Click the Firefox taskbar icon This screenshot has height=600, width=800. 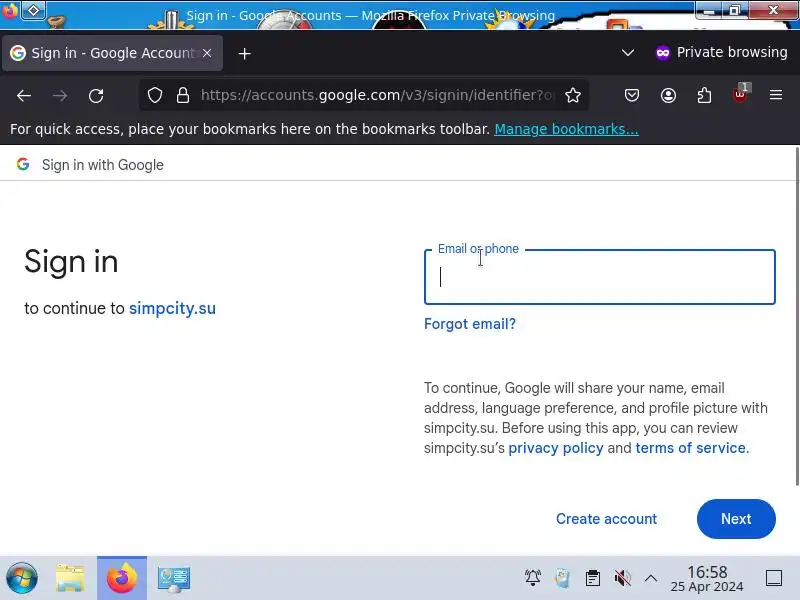[x=122, y=579]
